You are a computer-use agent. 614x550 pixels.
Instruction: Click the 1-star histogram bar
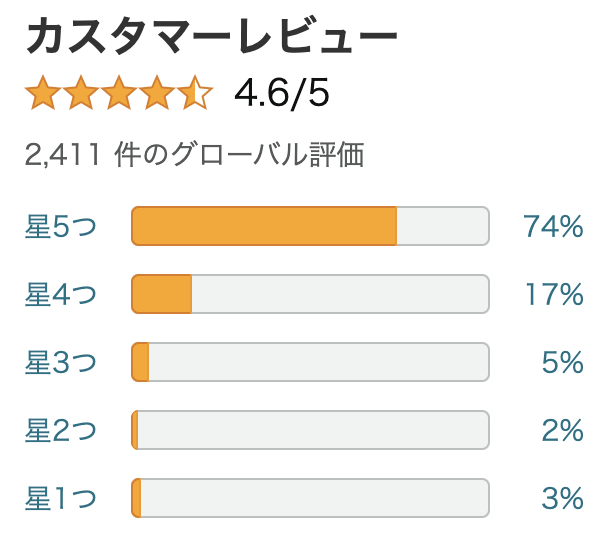[x=310, y=498]
